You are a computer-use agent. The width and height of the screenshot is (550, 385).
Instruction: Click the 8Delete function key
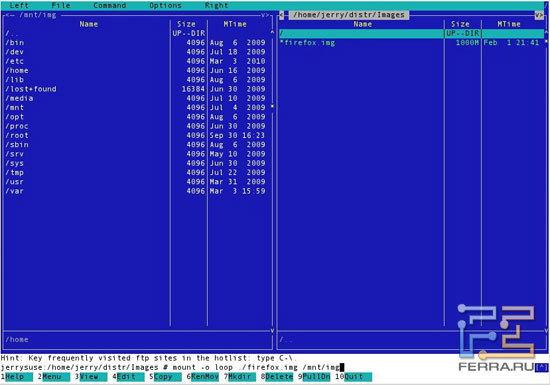(x=277, y=377)
